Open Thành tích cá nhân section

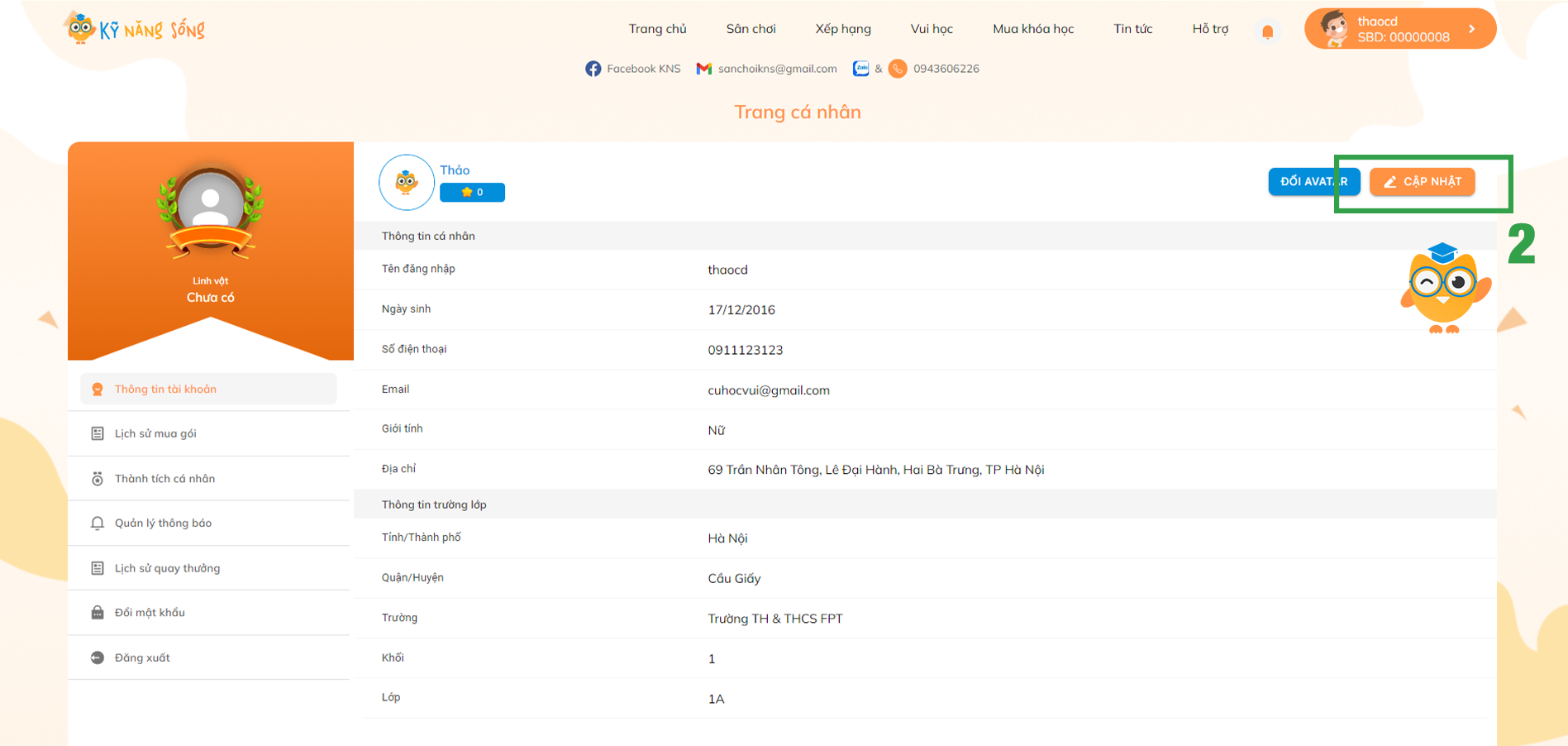164,479
